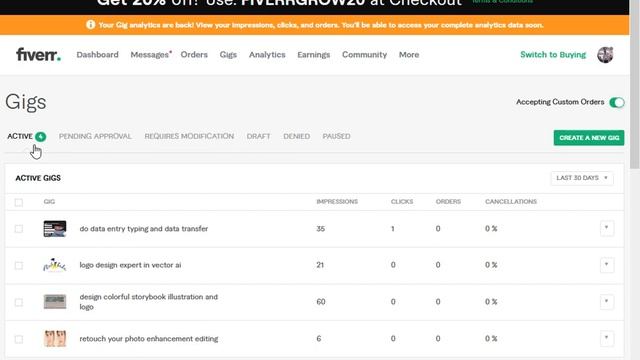Click the Clicks column header
Screen dimensions: 640x360
[402, 202]
